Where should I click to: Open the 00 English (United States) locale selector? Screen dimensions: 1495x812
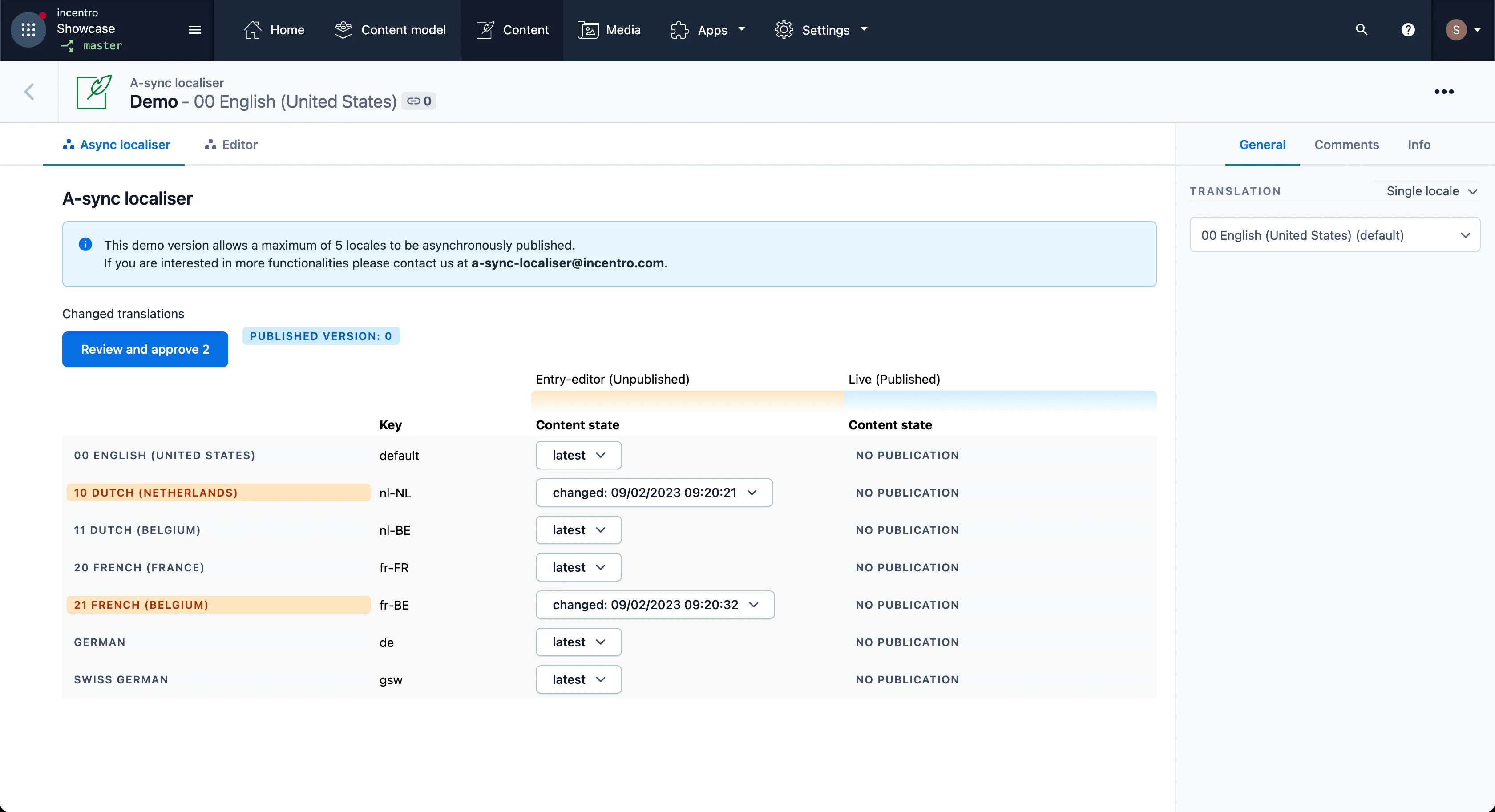point(1334,235)
